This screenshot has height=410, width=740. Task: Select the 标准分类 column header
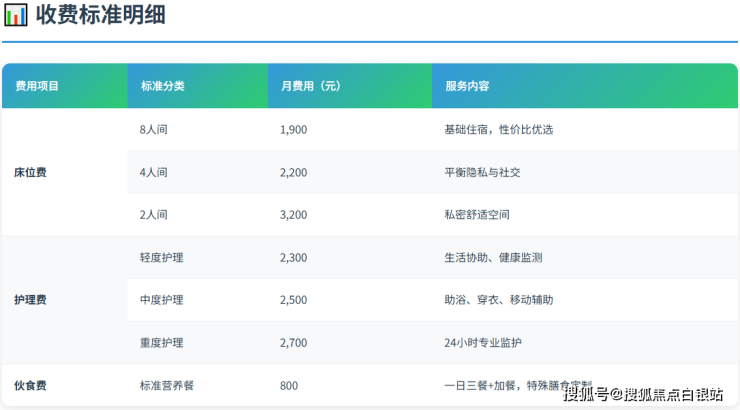tap(162, 86)
